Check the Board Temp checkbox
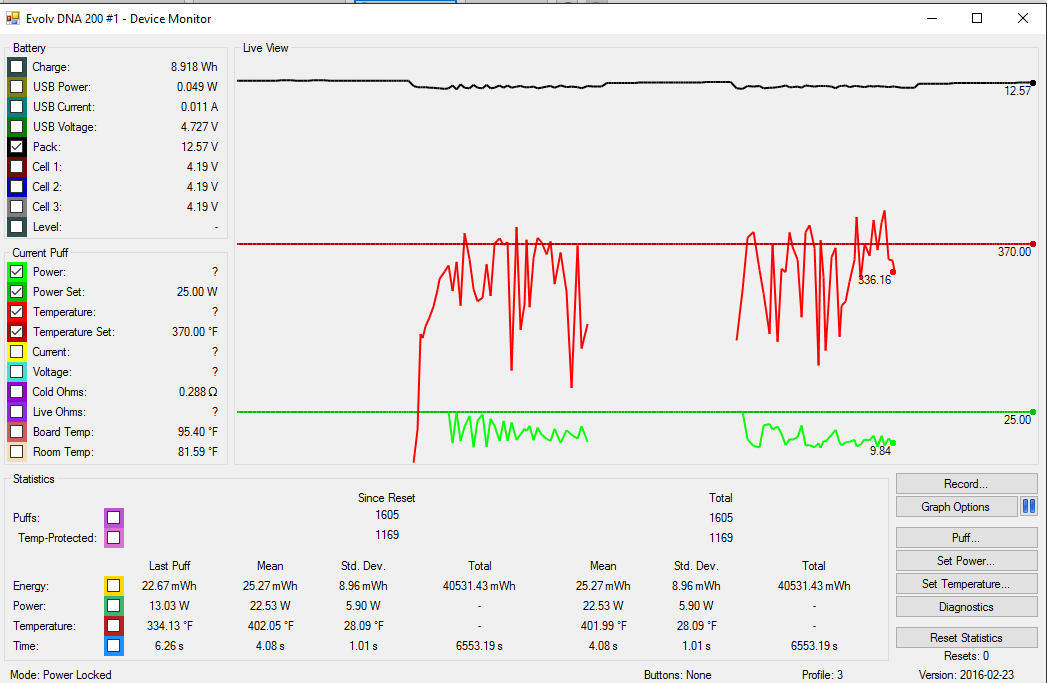1047x683 pixels. pos(17,432)
